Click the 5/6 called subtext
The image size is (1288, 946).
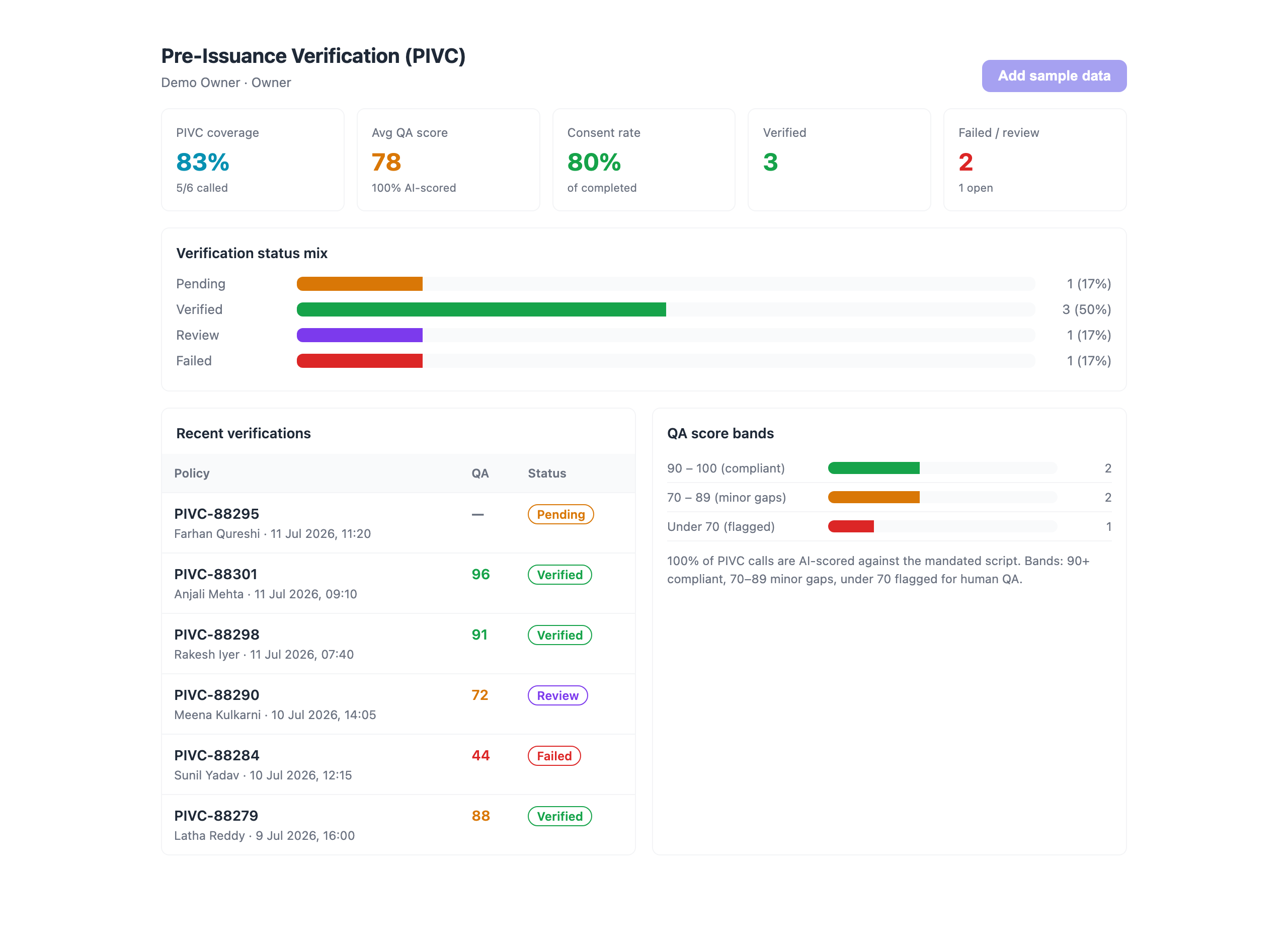[x=201, y=188]
